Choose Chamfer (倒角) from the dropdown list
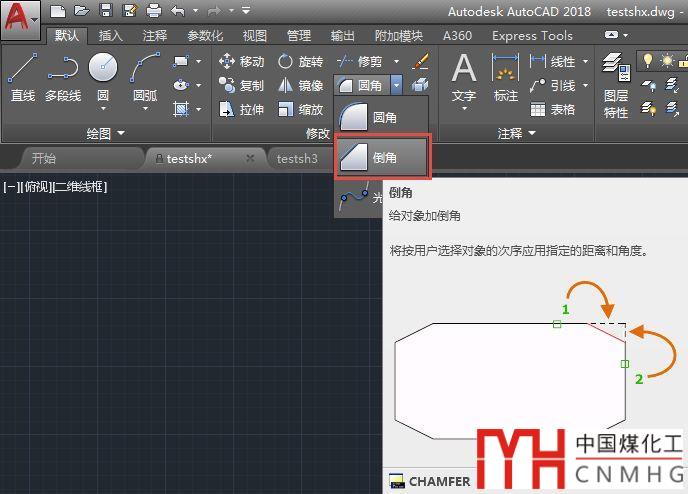 381,158
